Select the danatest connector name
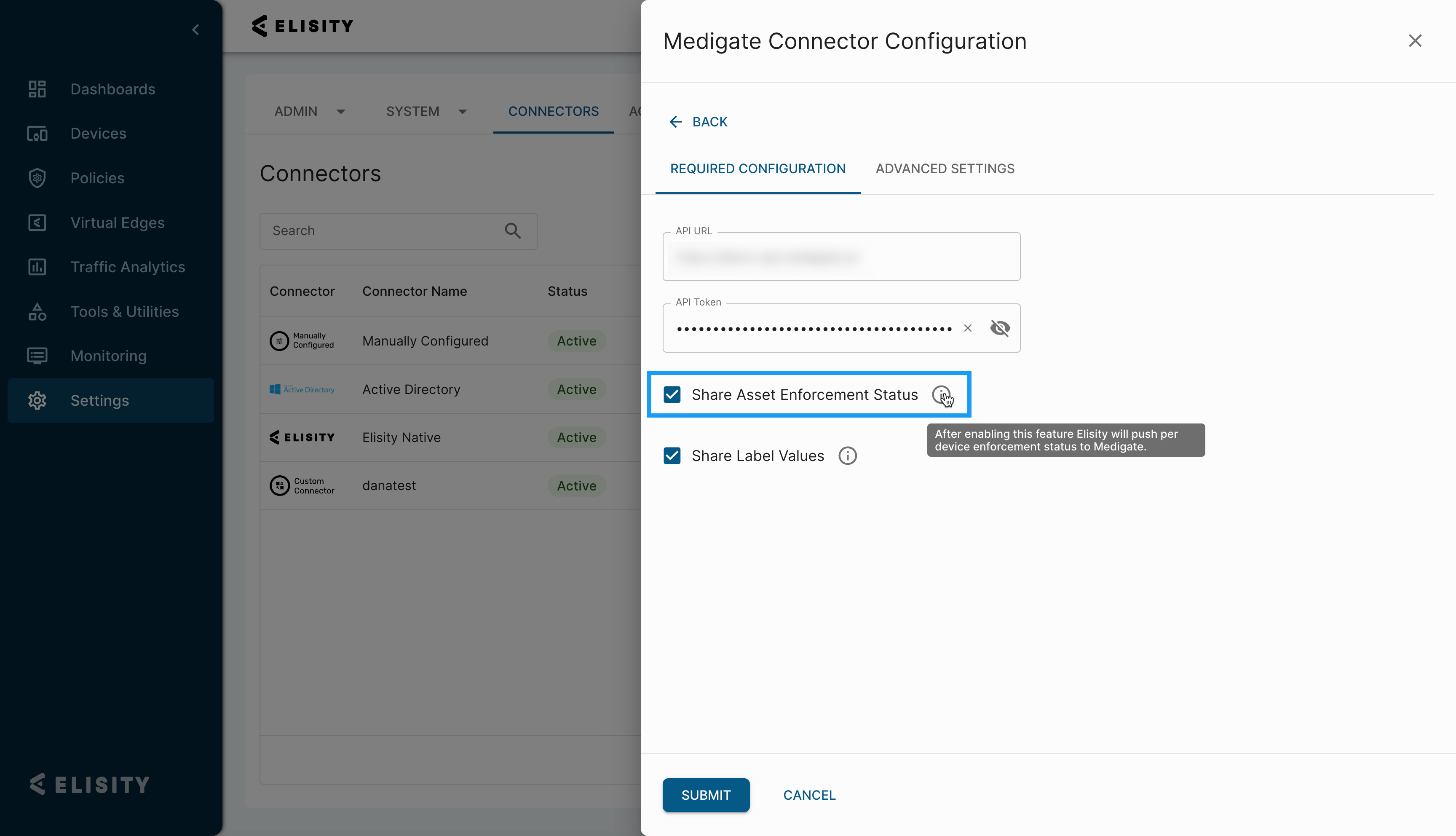This screenshot has width=1456, height=836. pyautogui.click(x=389, y=486)
